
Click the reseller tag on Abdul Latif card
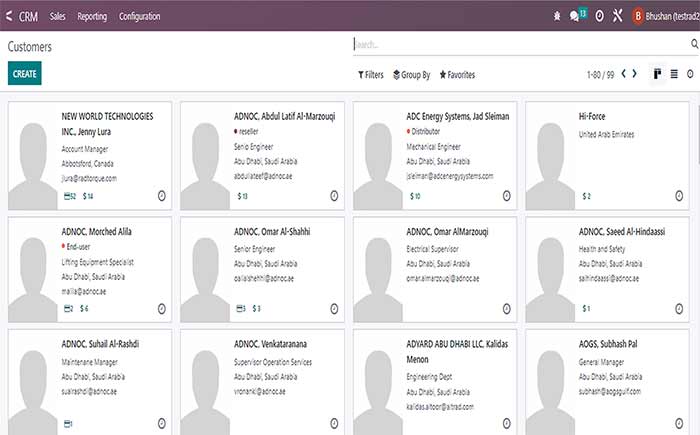click(x=246, y=131)
